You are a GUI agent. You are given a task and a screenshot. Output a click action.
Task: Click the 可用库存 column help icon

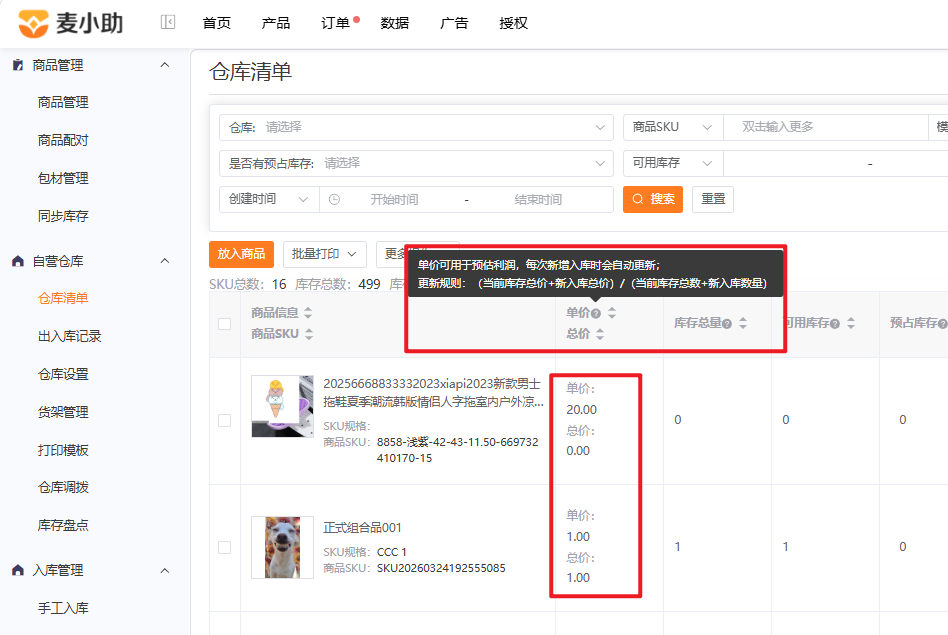(x=835, y=324)
